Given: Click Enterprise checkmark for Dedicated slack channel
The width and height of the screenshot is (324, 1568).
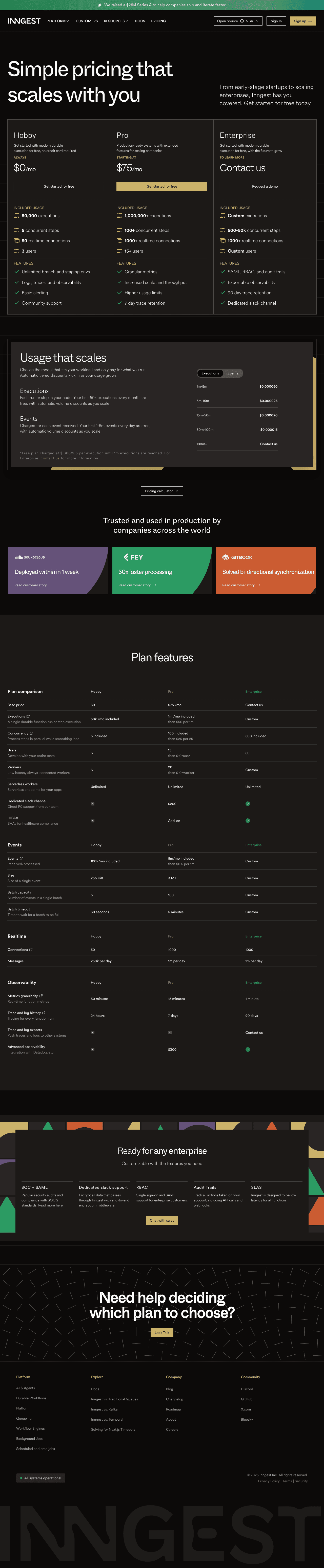Looking at the screenshot, I should click(248, 803).
